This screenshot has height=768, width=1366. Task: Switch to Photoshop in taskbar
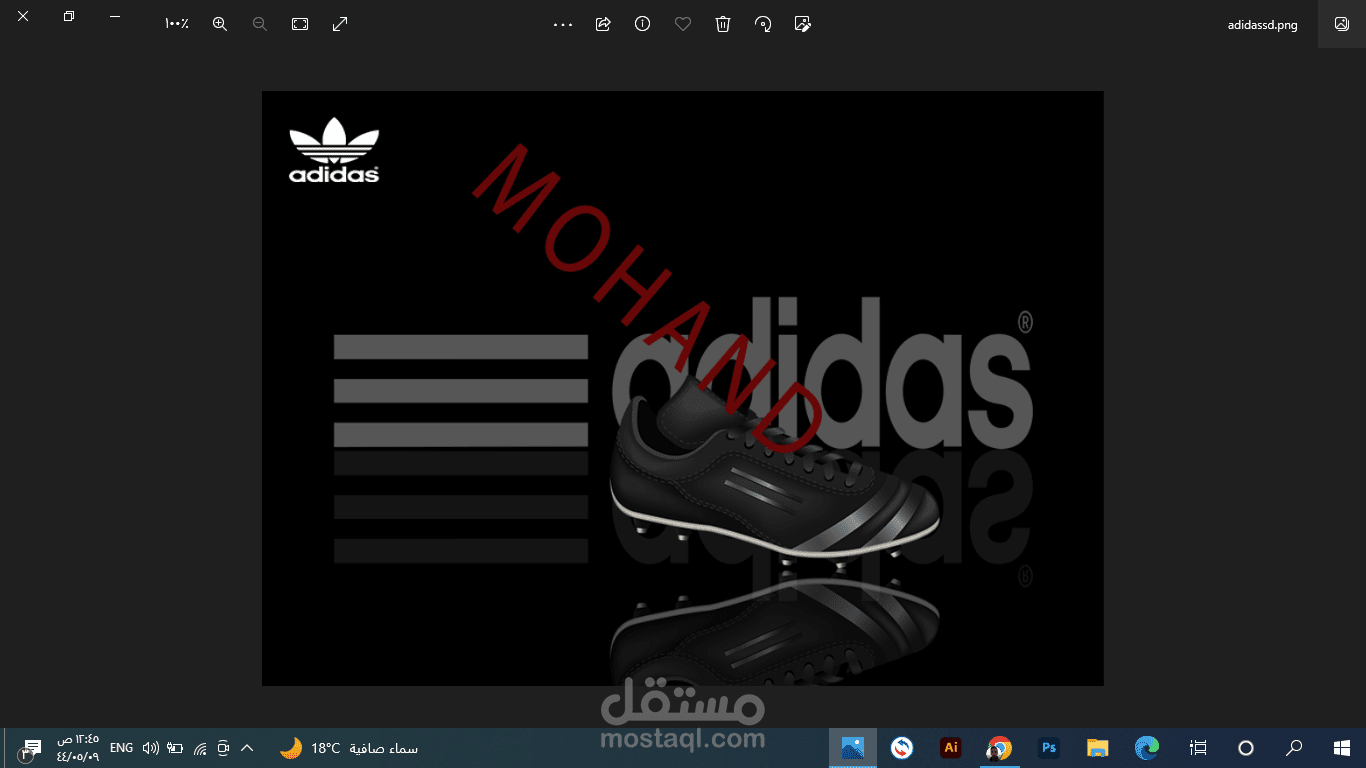pyautogui.click(x=1049, y=747)
